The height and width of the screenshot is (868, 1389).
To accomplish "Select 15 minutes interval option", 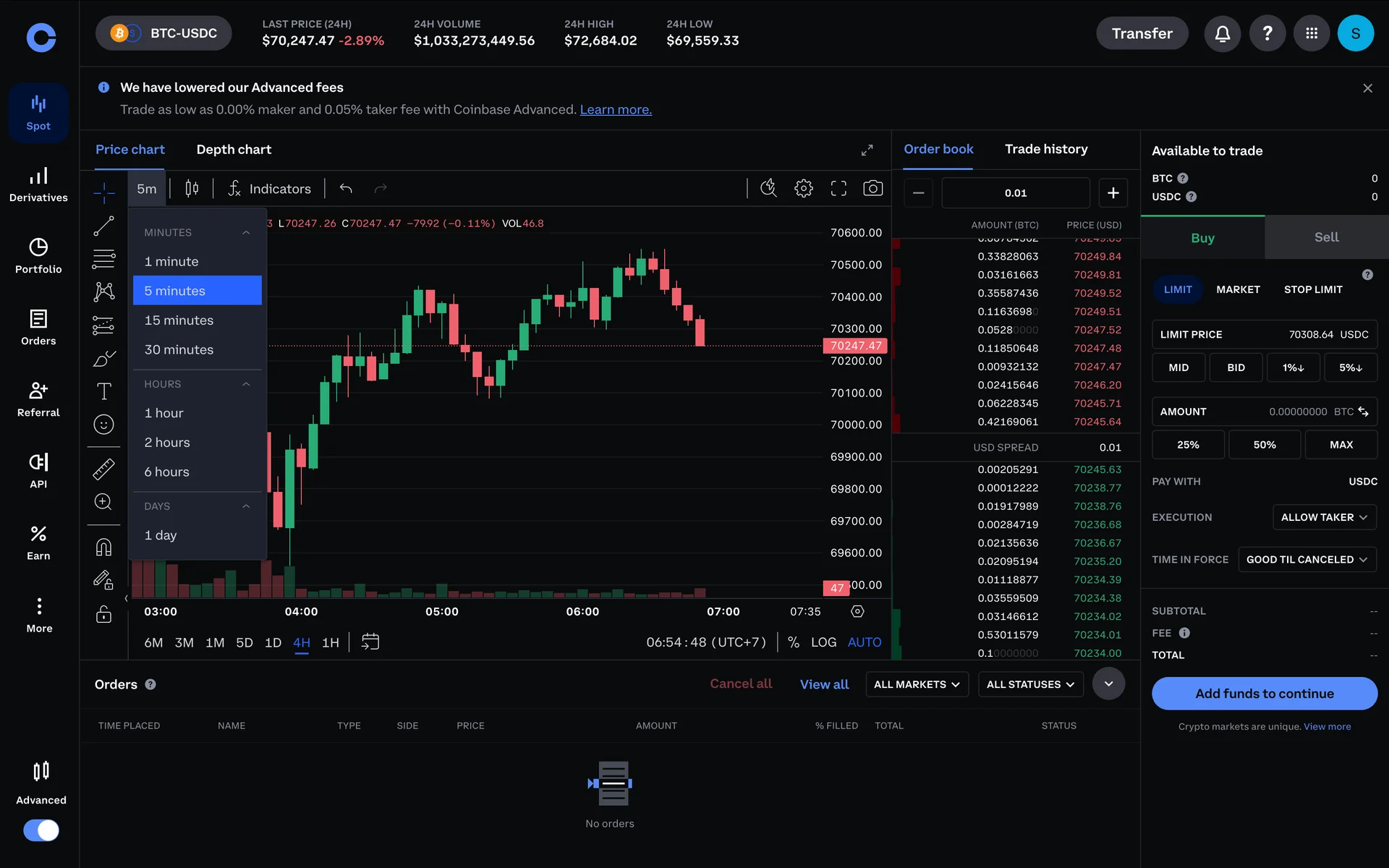I will [179, 320].
